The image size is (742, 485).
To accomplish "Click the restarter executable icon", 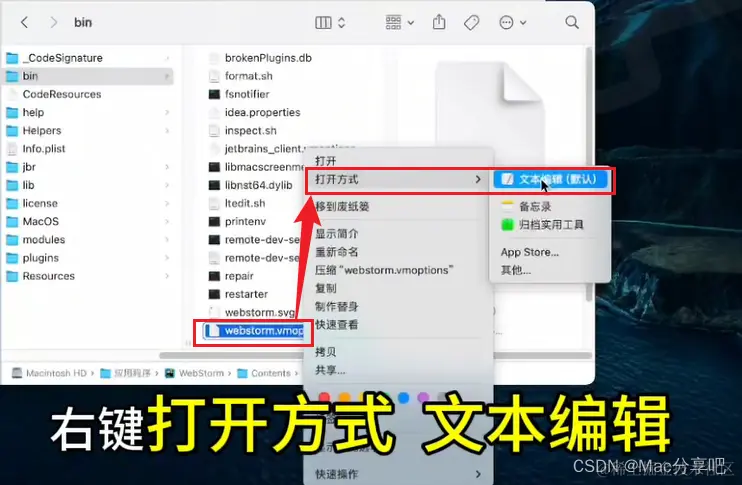I will point(214,294).
